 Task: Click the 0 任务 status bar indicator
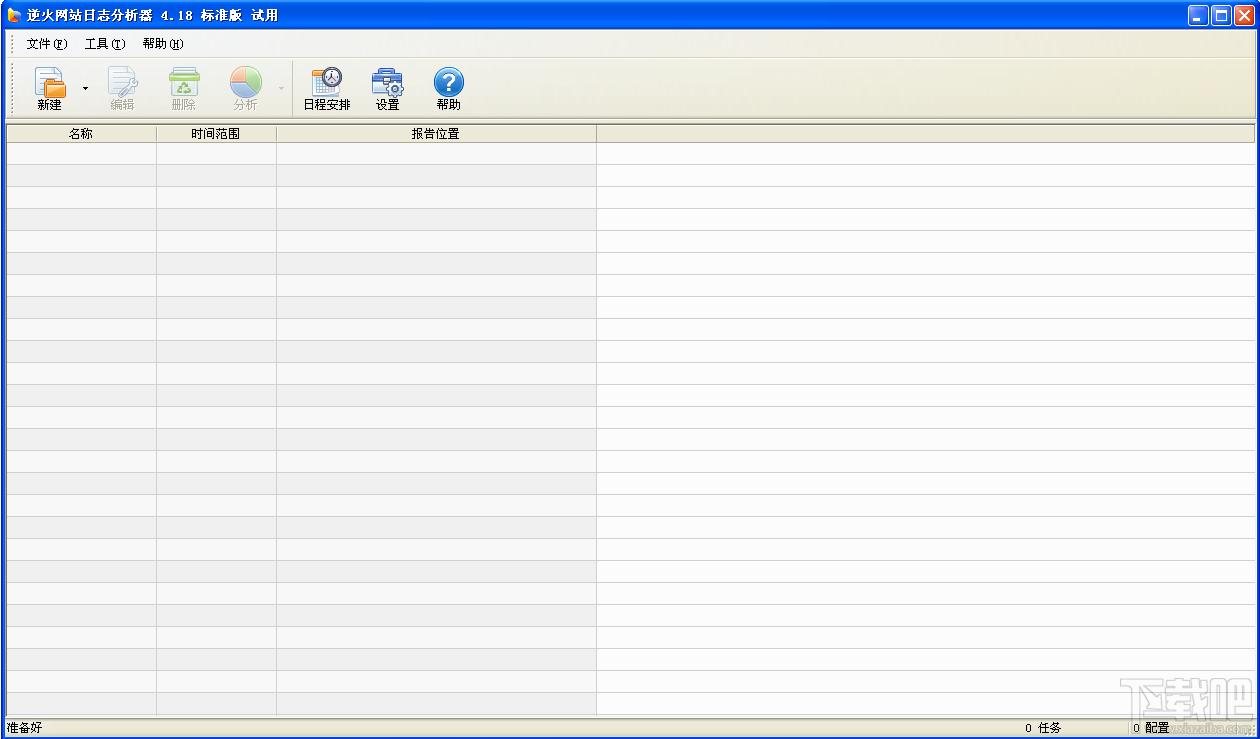coord(1043,728)
